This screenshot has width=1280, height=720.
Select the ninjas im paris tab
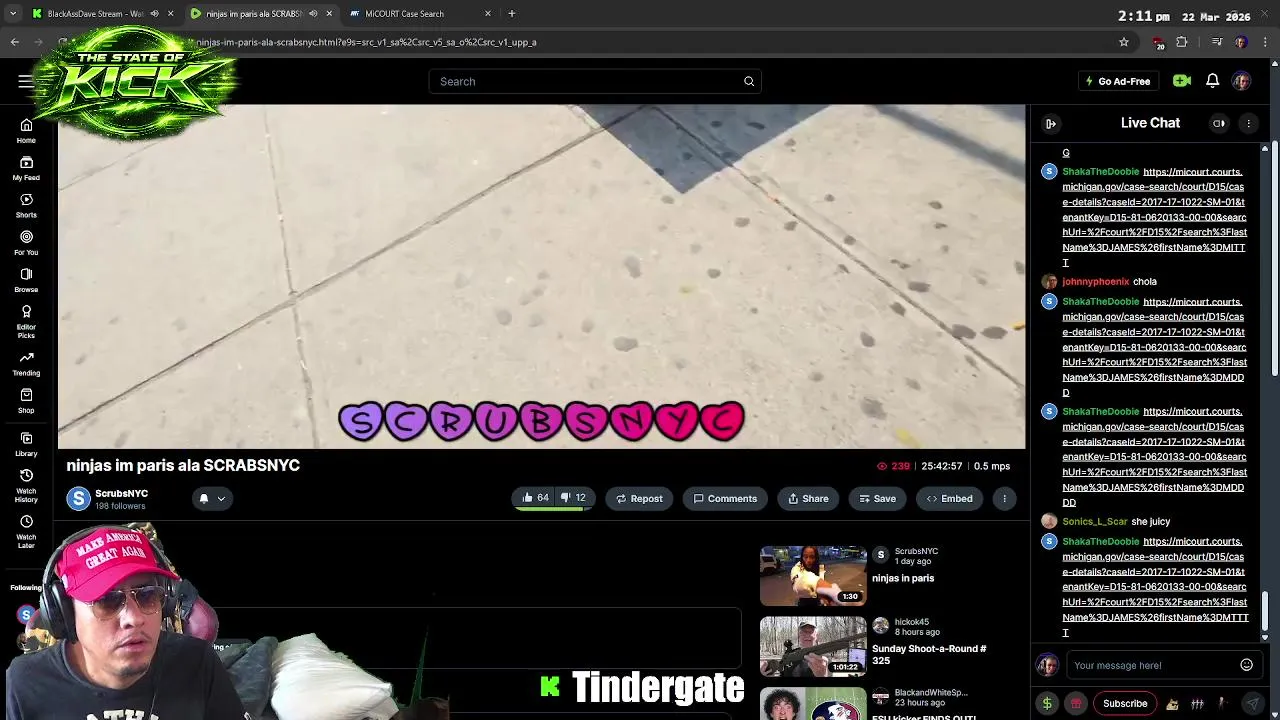[x=253, y=14]
